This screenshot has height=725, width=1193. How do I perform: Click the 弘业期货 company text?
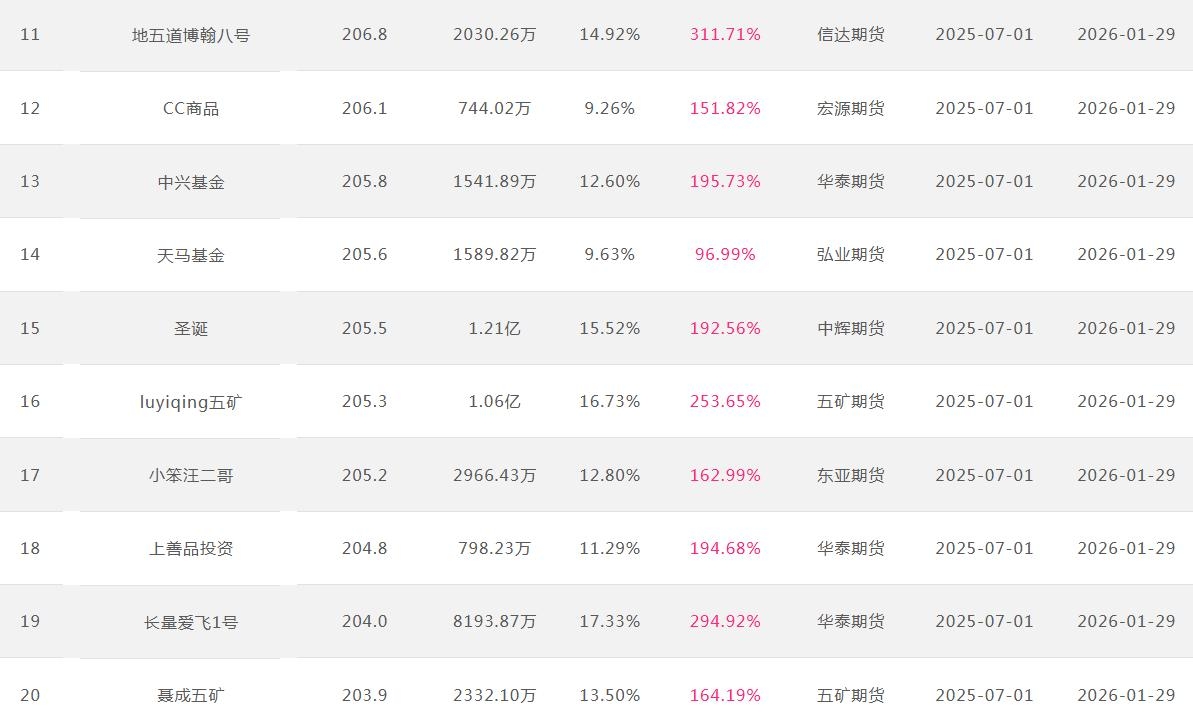850,255
